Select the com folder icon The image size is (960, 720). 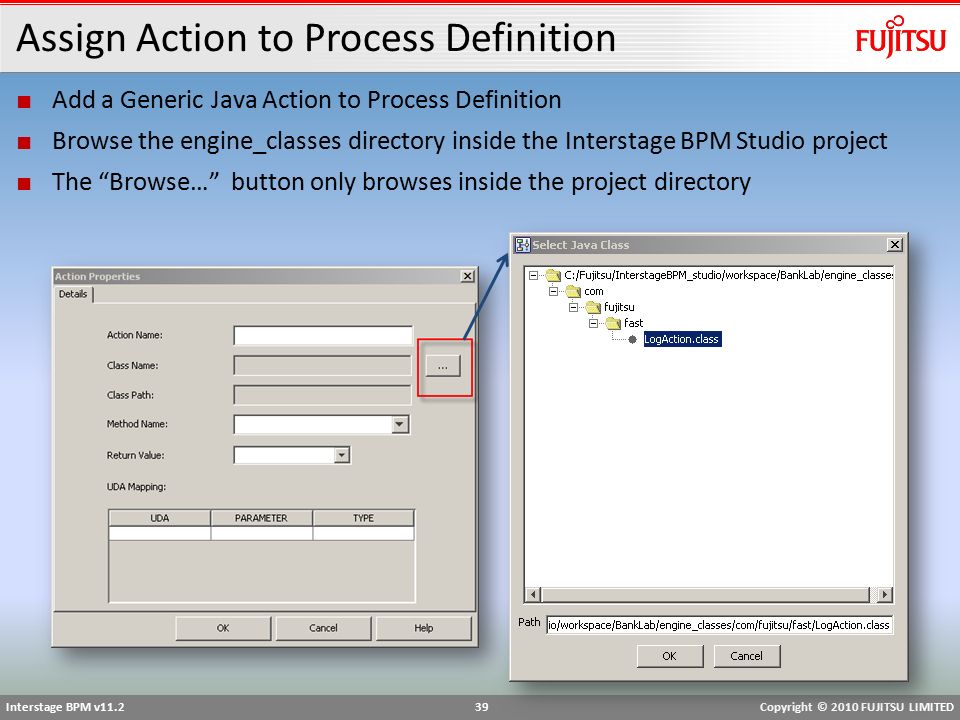point(573,291)
